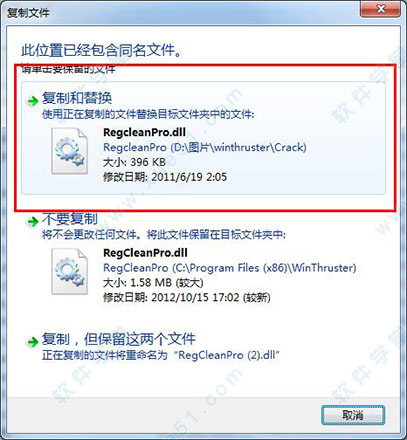Click the RegcleanPro.dll filename in the Crack folder

click(x=144, y=132)
